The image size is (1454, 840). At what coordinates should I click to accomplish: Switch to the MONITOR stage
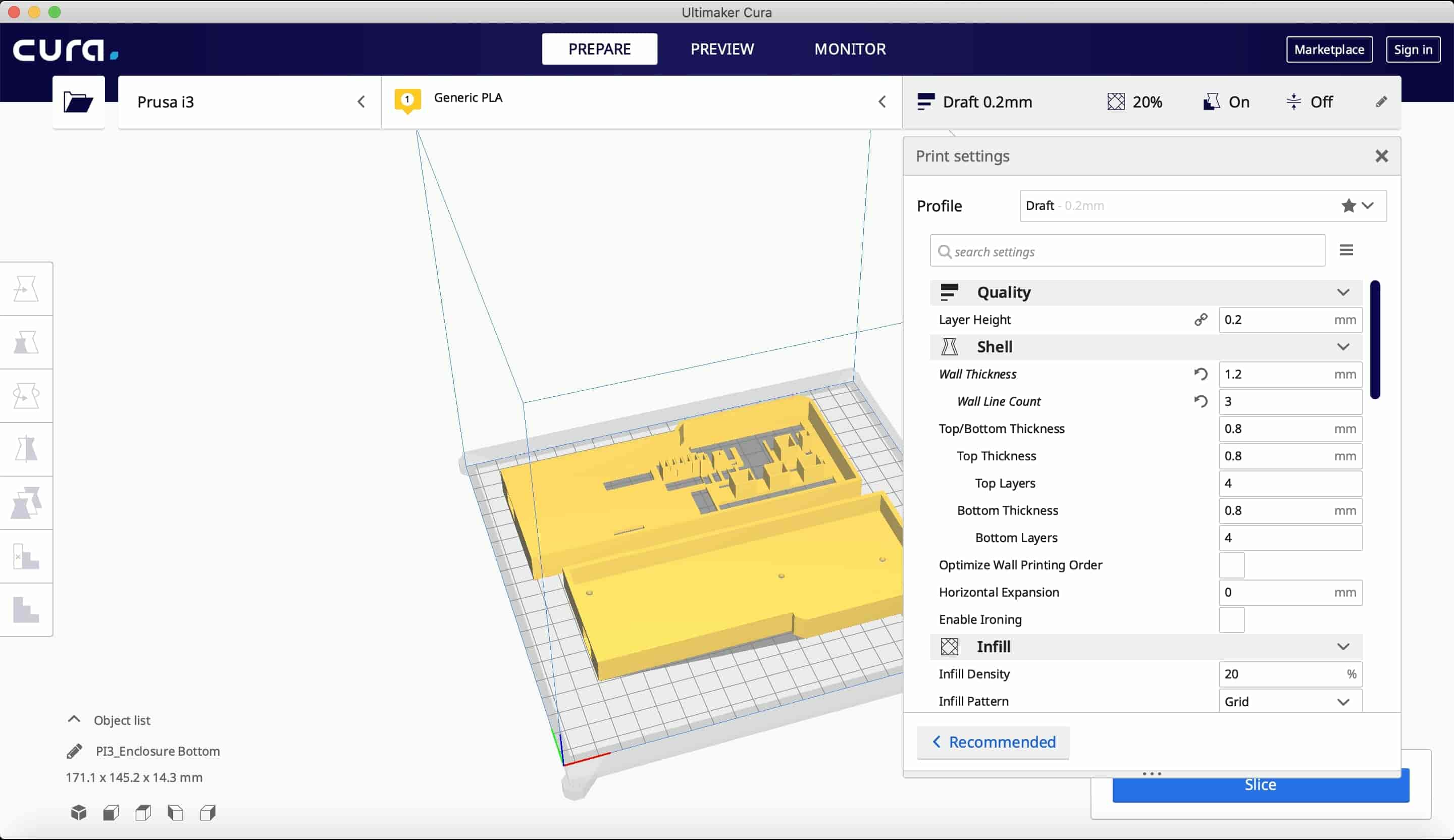click(x=850, y=49)
